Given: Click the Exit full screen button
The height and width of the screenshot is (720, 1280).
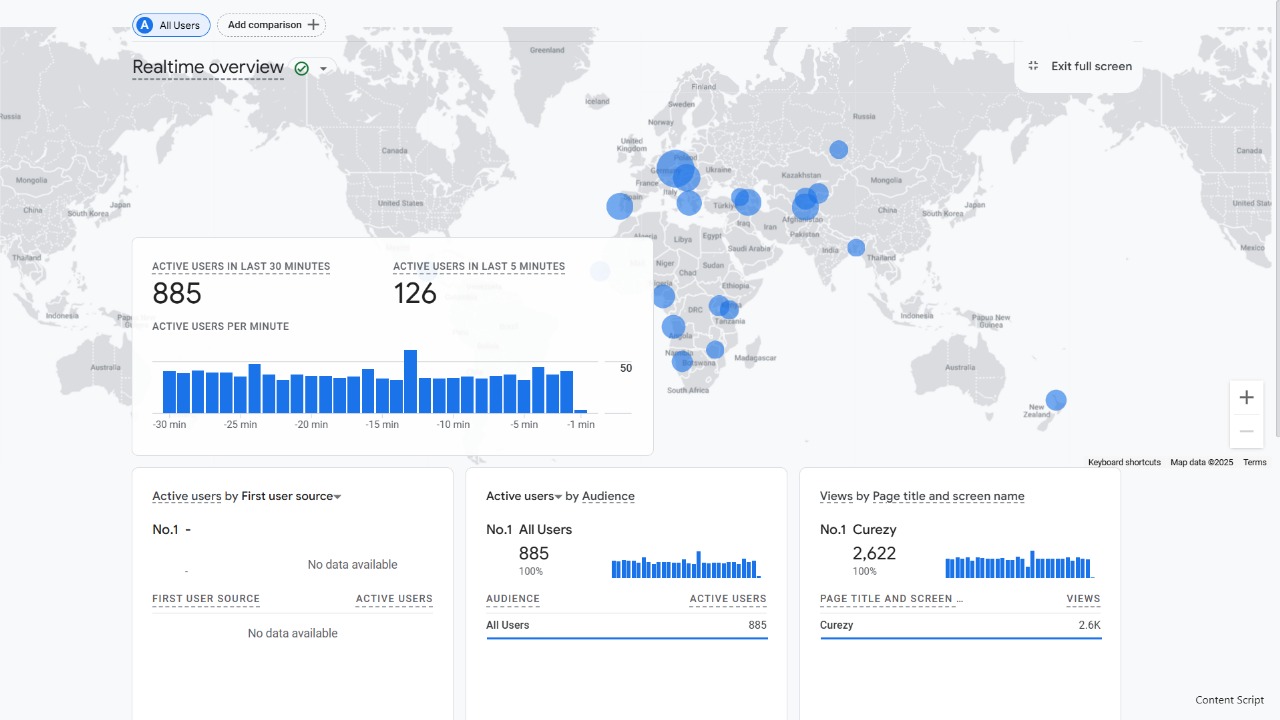Looking at the screenshot, I should (x=1091, y=66).
